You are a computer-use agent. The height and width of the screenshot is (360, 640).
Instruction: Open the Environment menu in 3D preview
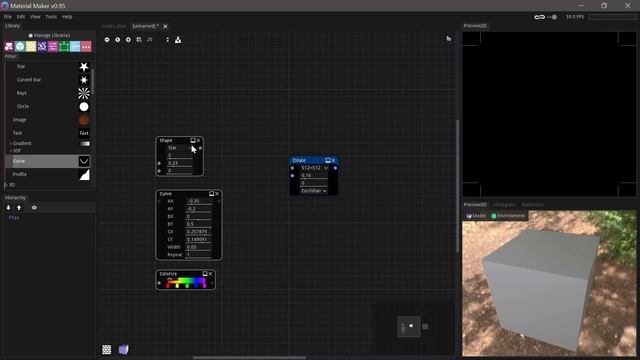tap(508, 216)
